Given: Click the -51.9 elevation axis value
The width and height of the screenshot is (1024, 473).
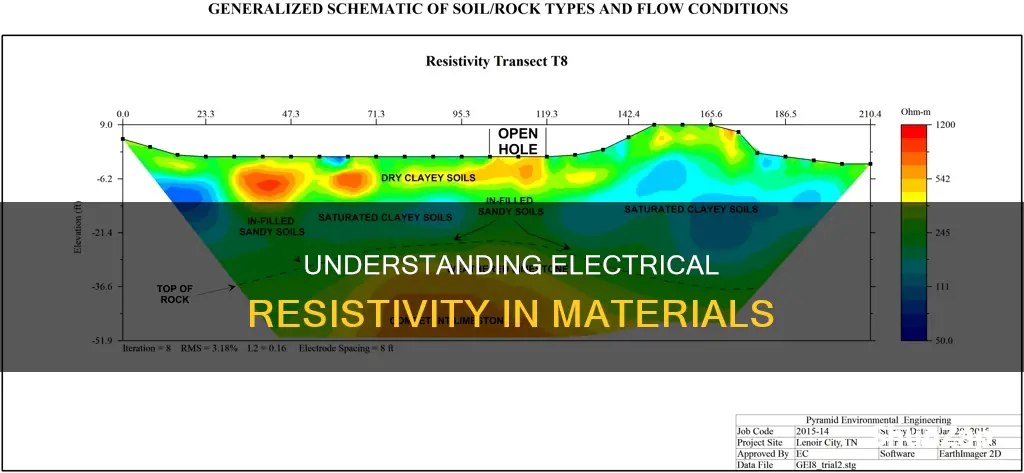Looking at the screenshot, I should [103, 340].
